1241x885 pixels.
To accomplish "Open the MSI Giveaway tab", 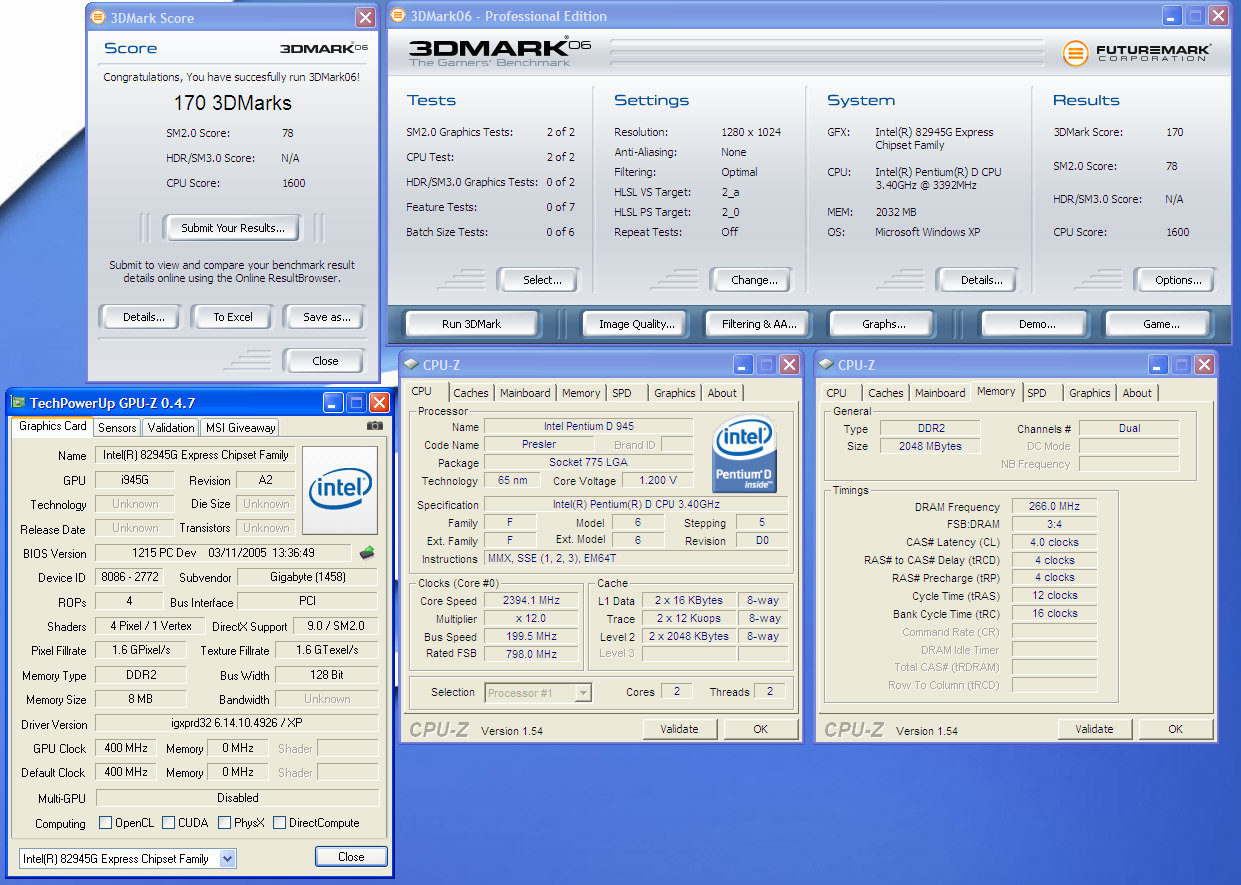I will pyautogui.click(x=240, y=427).
